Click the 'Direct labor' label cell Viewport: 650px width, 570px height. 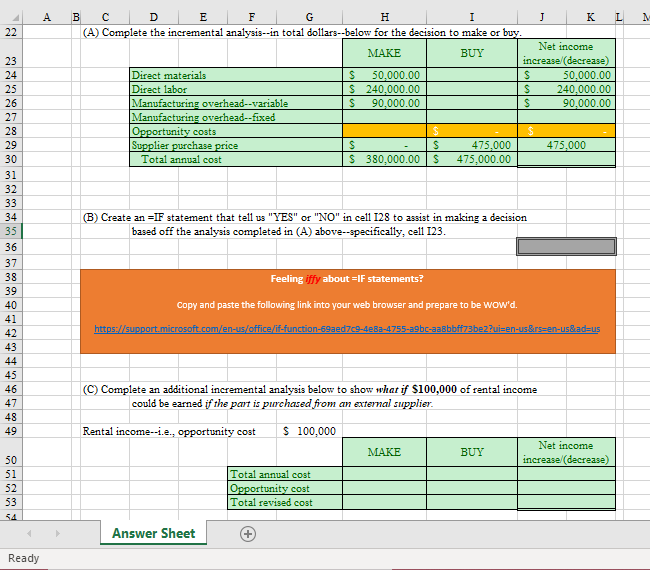pyautogui.click(x=236, y=89)
